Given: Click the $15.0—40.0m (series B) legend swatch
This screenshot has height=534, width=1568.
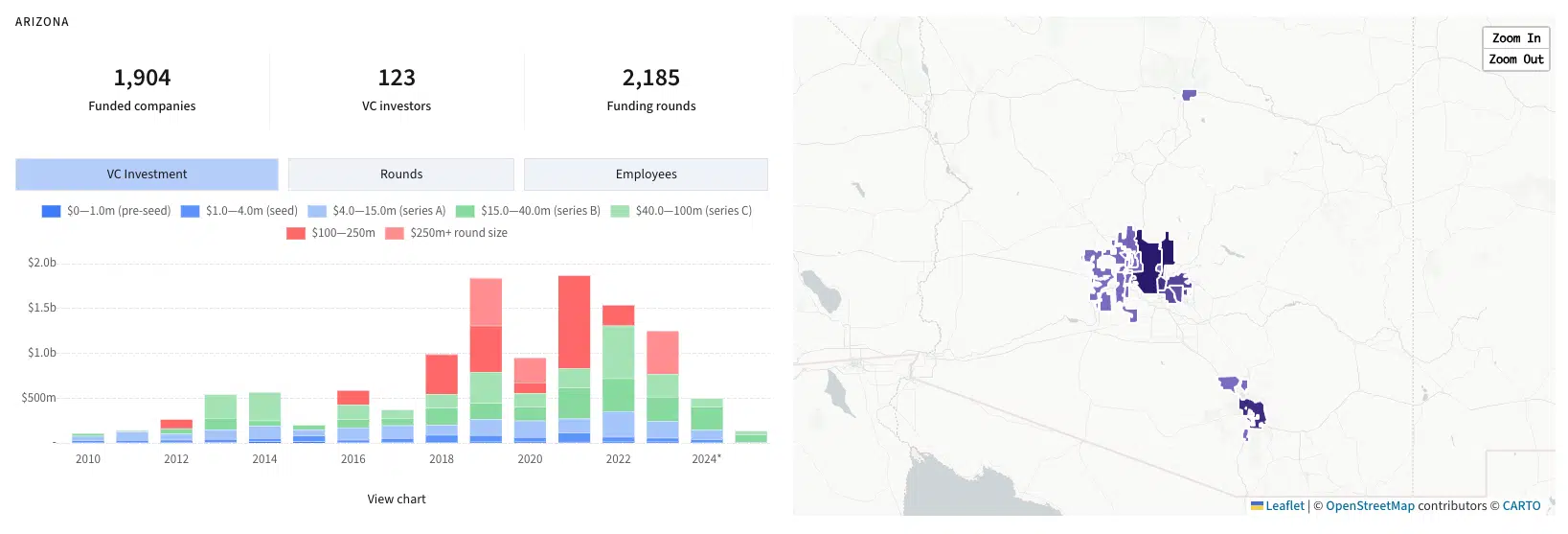Looking at the screenshot, I should tap(466, 211).
